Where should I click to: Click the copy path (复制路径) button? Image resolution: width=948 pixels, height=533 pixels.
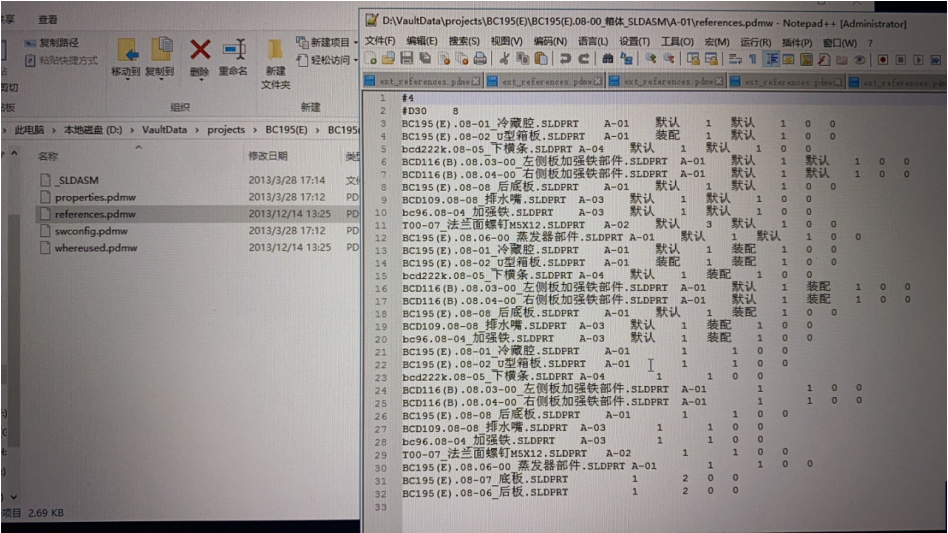click(50, 43)
